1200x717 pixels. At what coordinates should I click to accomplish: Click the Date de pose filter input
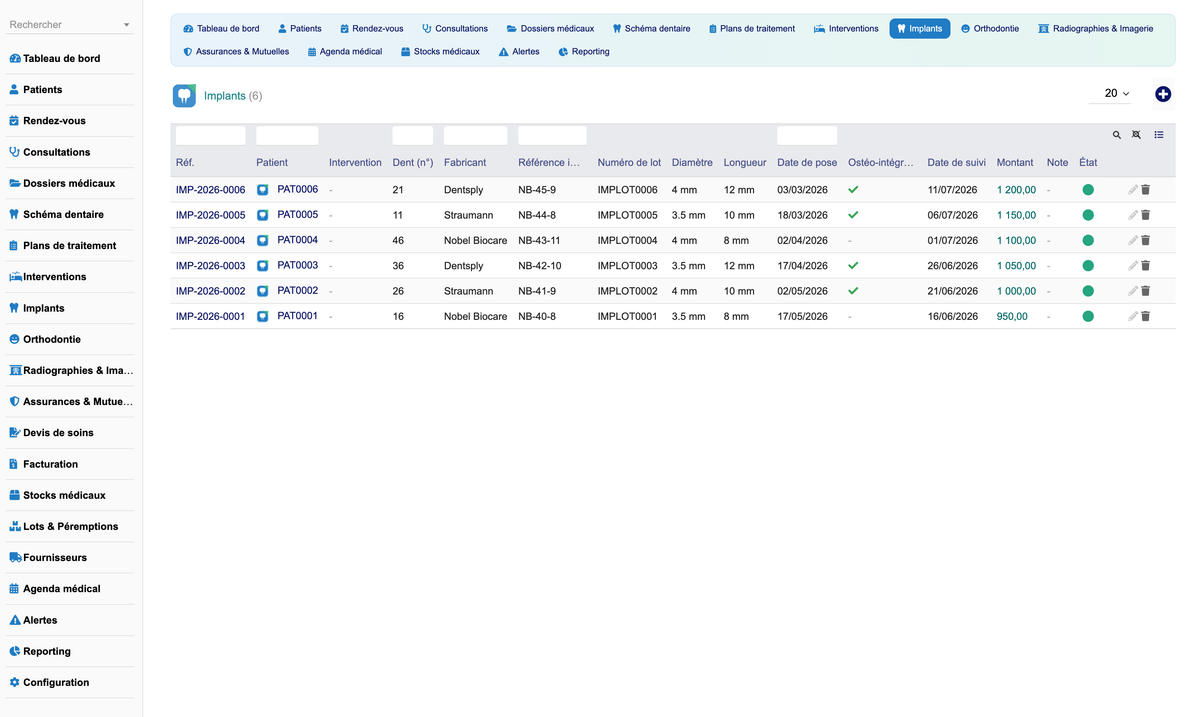(807, 135)
